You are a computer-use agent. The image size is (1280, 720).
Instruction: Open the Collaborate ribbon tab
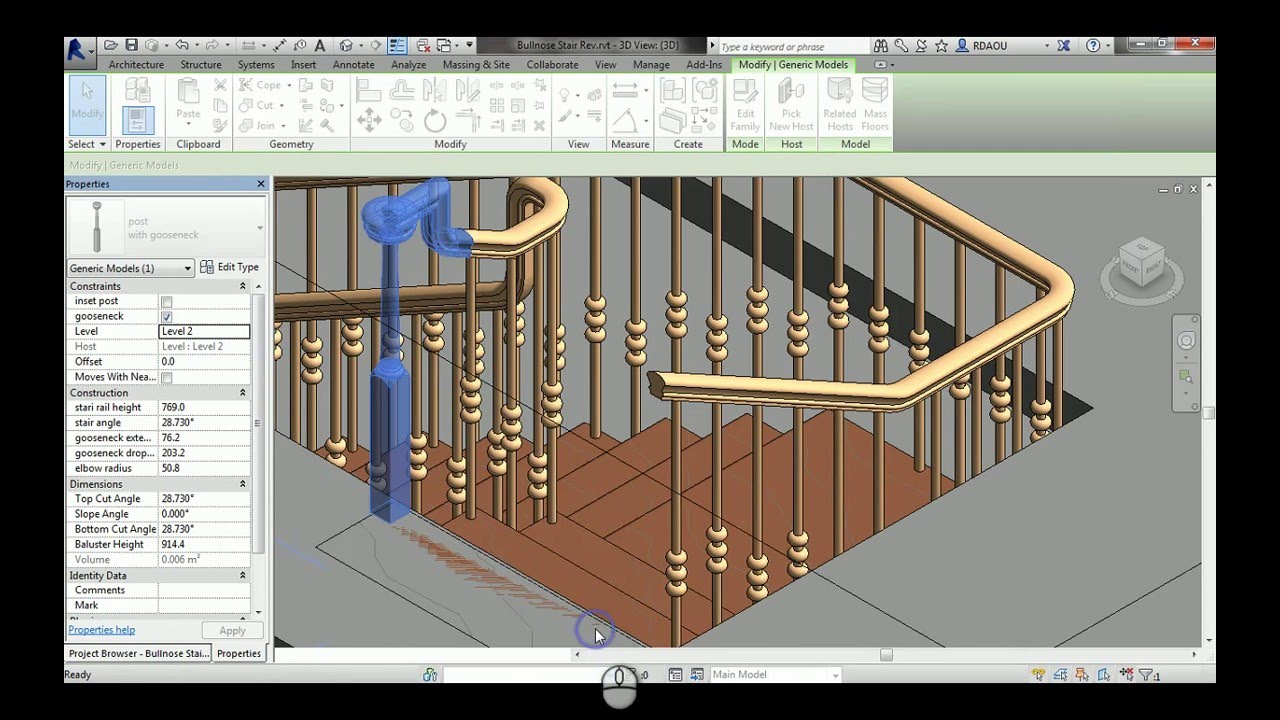(x=552, y=65)
